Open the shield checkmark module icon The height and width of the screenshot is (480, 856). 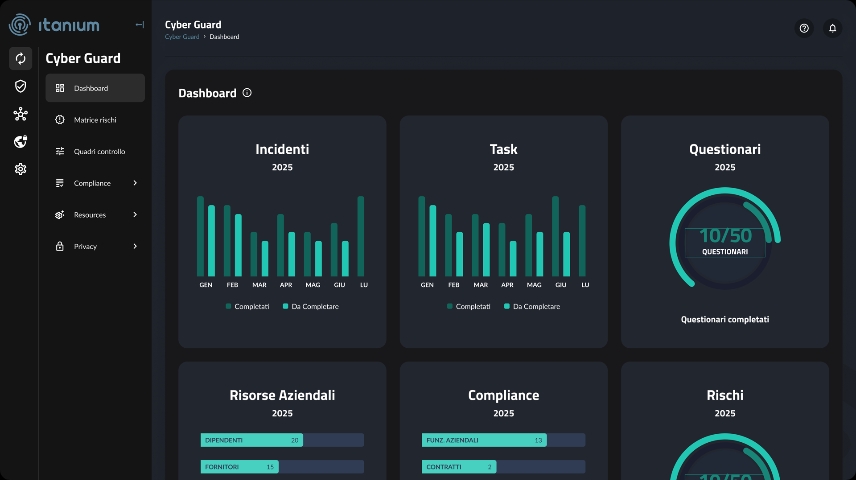20,86
